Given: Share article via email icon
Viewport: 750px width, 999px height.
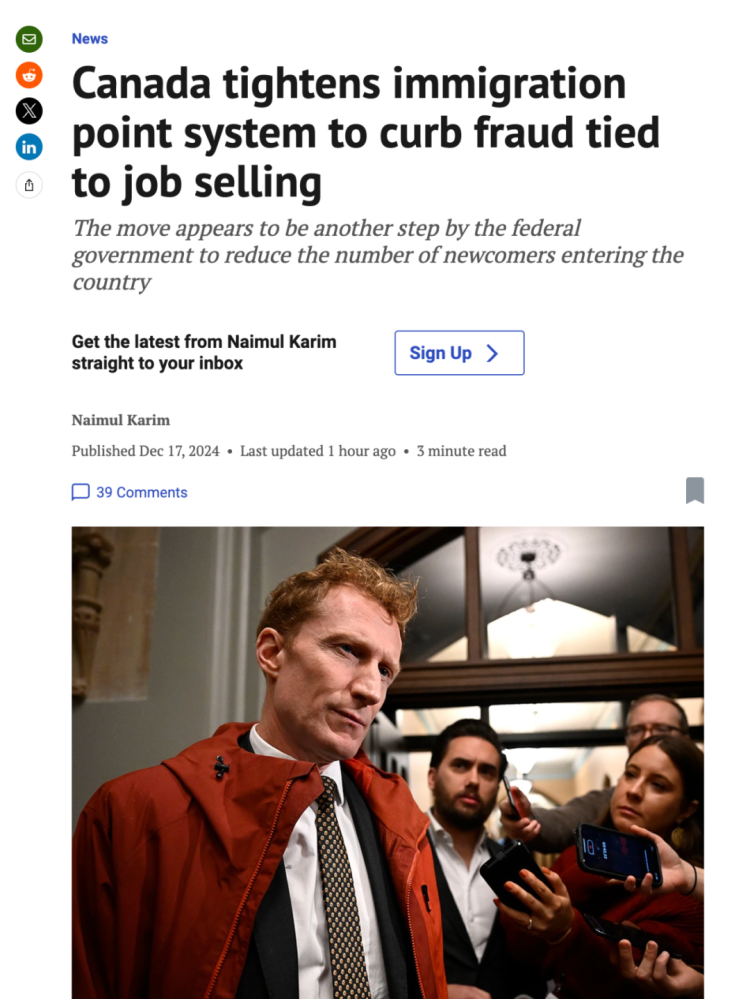Looking at the screenshot, I should click(x=29, y=40).
